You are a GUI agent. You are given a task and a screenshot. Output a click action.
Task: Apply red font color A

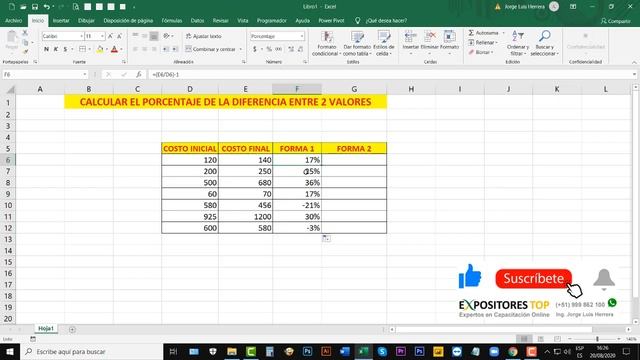(114, 49)
